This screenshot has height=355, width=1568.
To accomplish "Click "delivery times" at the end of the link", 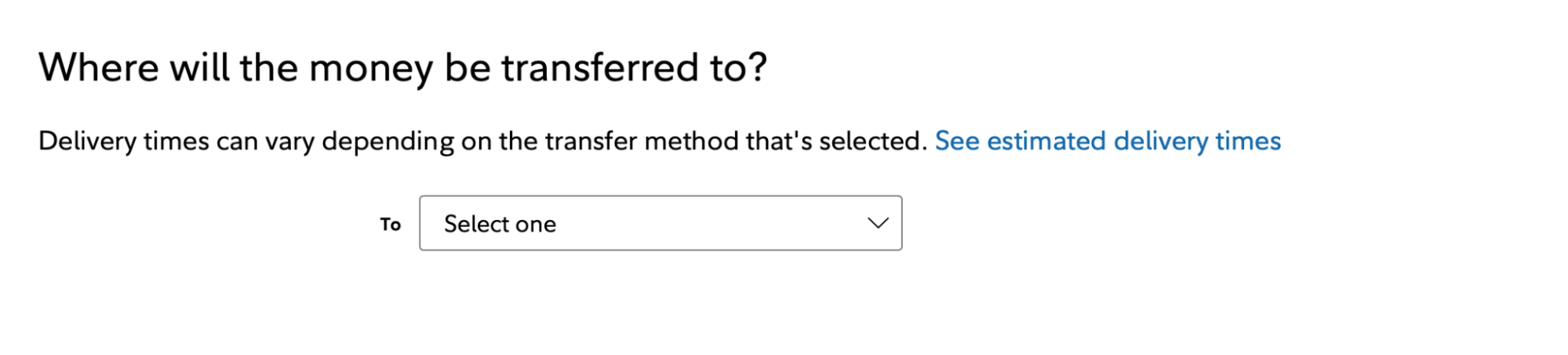I will pos(1197,141).
